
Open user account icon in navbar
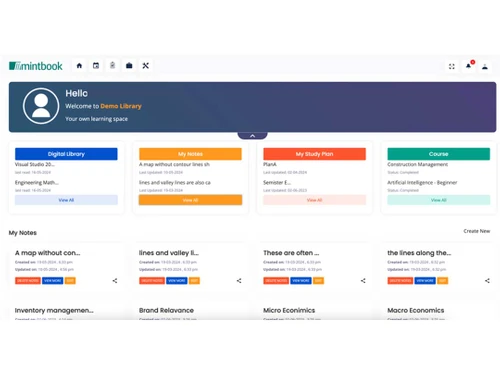pyautogui.click(x=485, y=67)
